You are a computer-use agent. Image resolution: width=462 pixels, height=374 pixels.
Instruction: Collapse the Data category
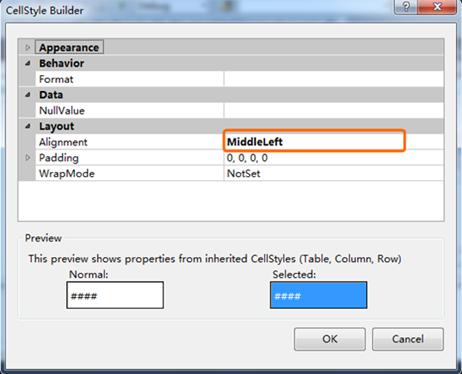(28, 95)
